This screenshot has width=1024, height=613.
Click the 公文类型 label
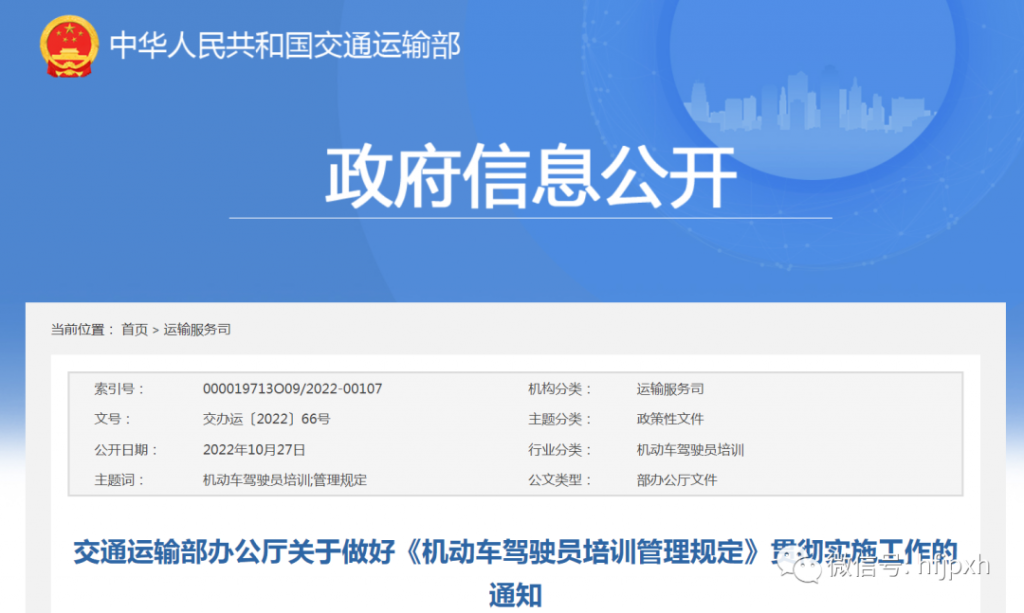[559, 480]
